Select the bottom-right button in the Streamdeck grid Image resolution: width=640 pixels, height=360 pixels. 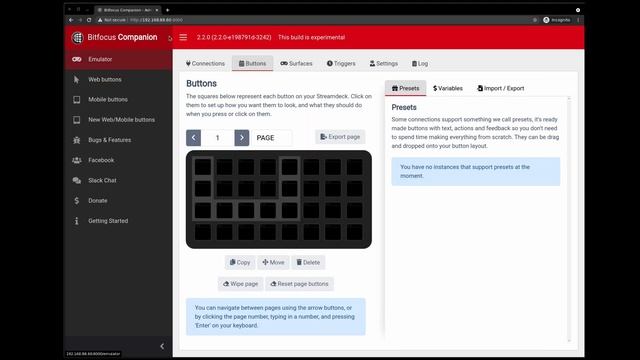point(355,232)
